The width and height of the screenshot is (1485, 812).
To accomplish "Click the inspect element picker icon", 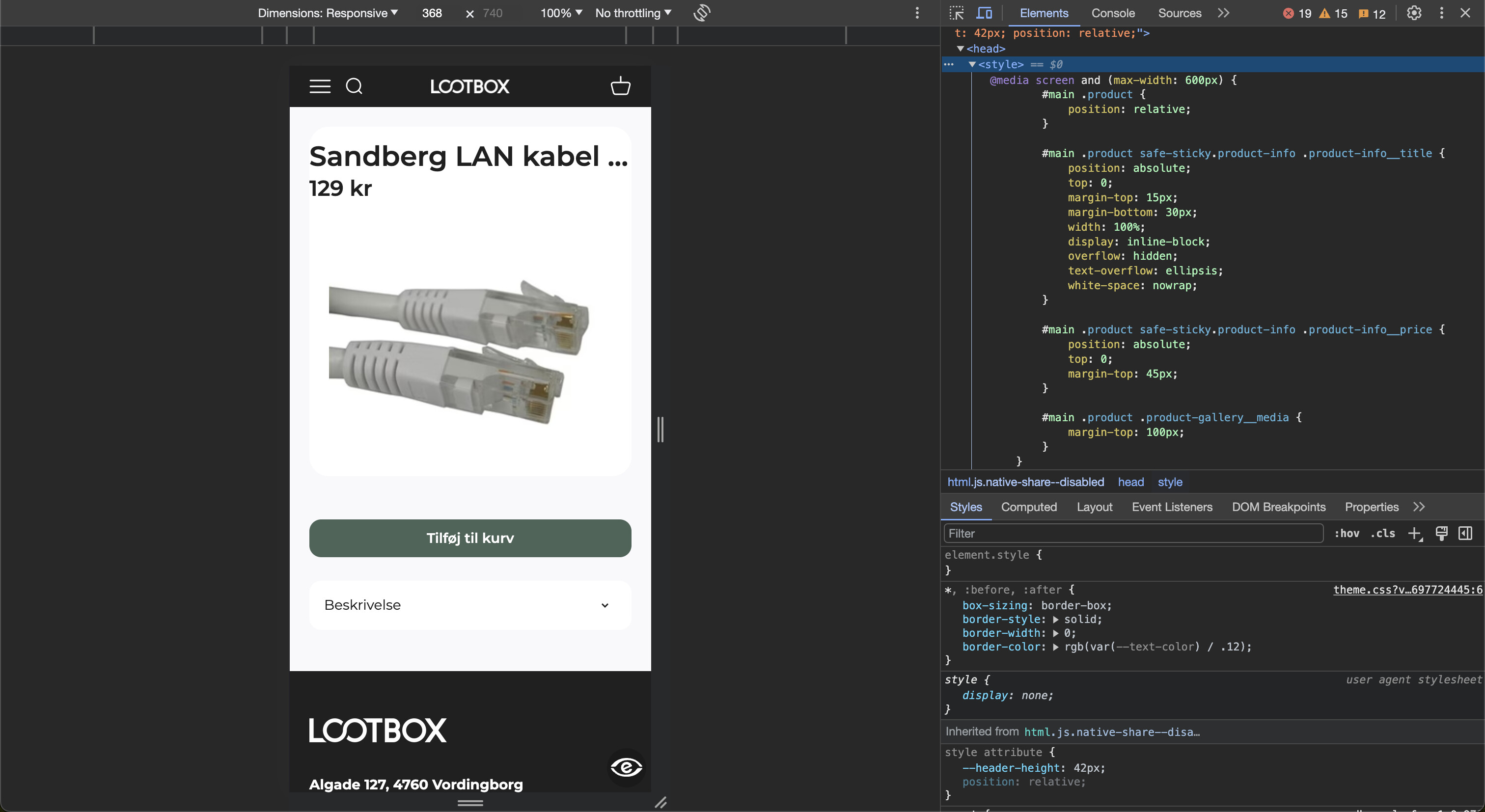I will [x=957, y=13].
